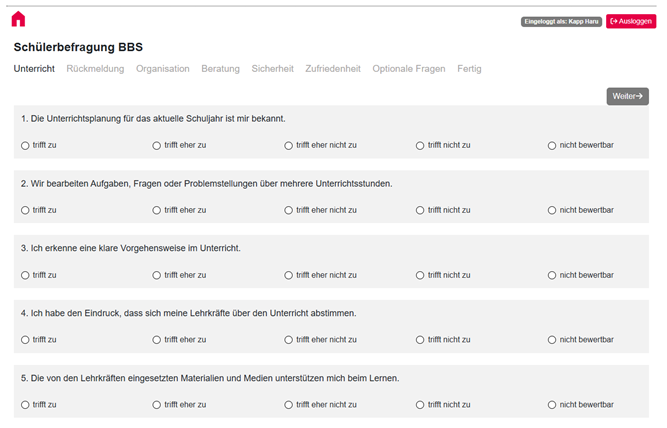Select 'trifft zu' for question 1

coord(25,146)
